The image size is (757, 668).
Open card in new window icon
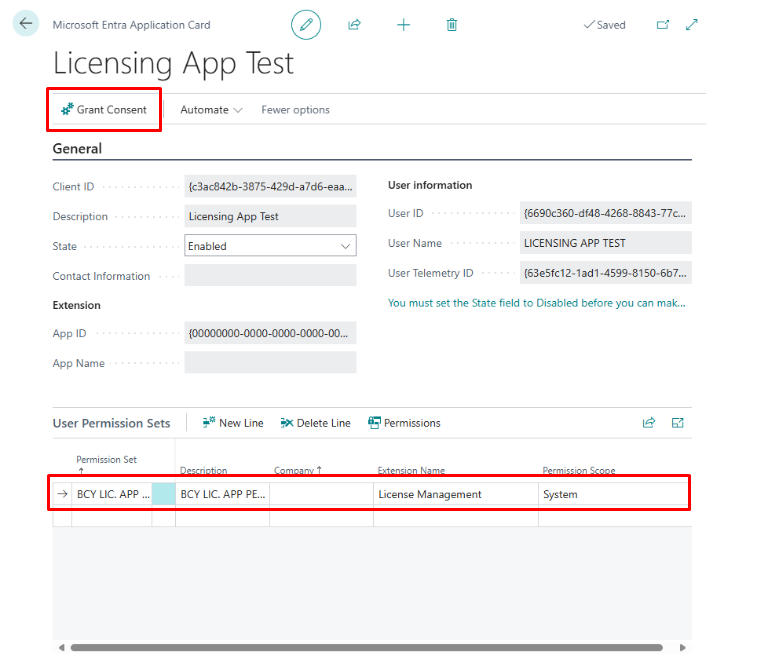(662, 24)
